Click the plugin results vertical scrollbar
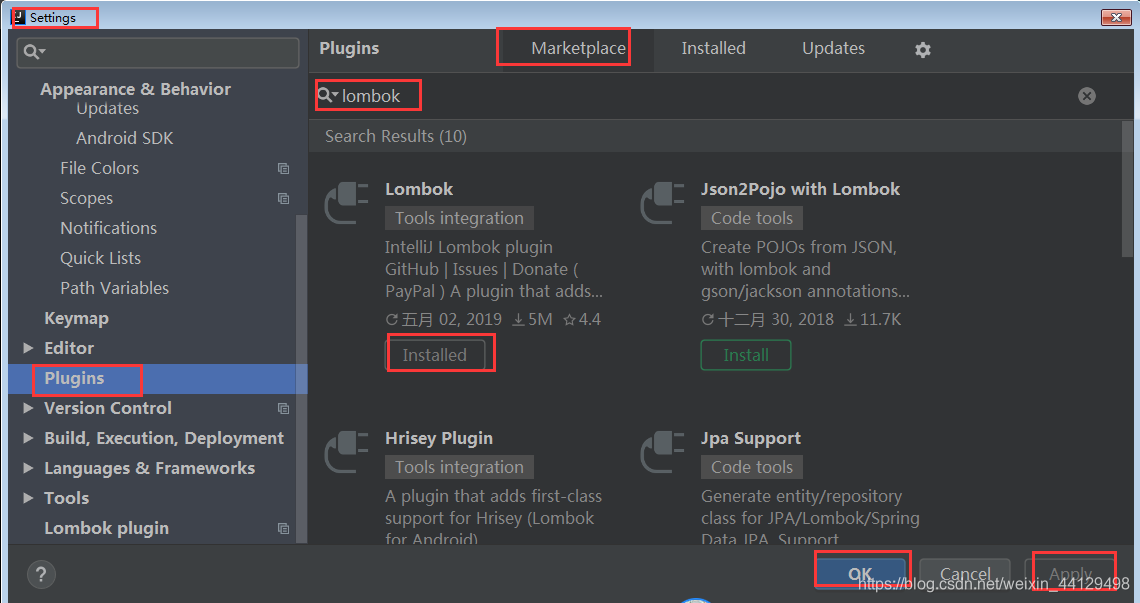This screenshot has height=603, width=1140. coord(1127,189)
